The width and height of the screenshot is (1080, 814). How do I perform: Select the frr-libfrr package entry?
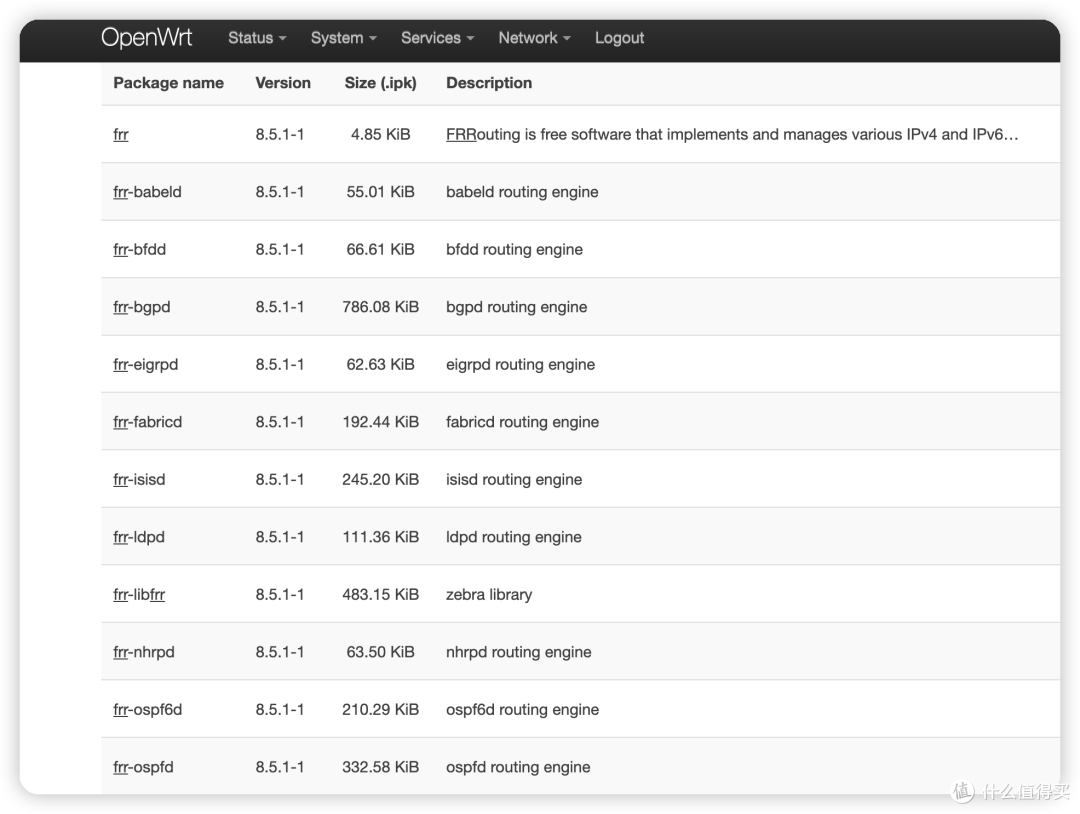click(139, 595)
